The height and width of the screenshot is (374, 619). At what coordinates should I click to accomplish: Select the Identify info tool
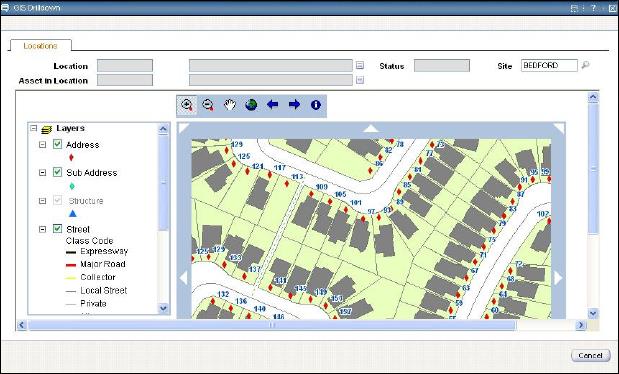[315, 105]
